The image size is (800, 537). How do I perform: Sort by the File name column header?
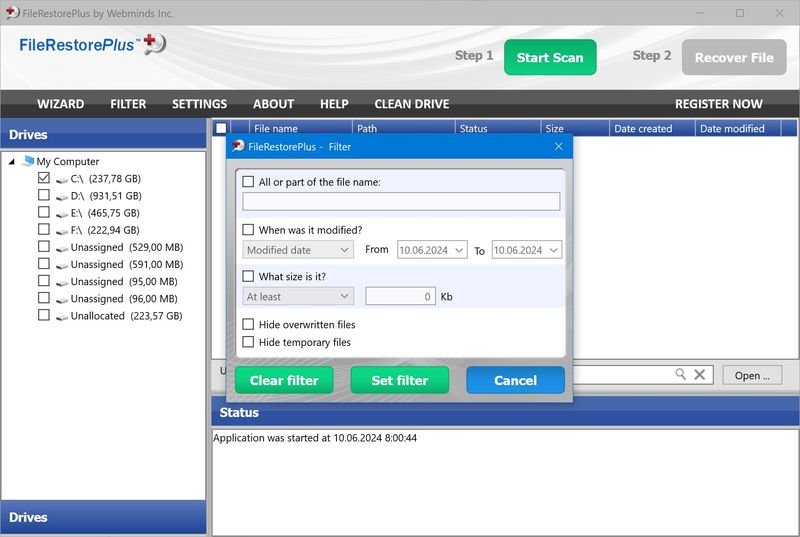(x=301, y=128)
